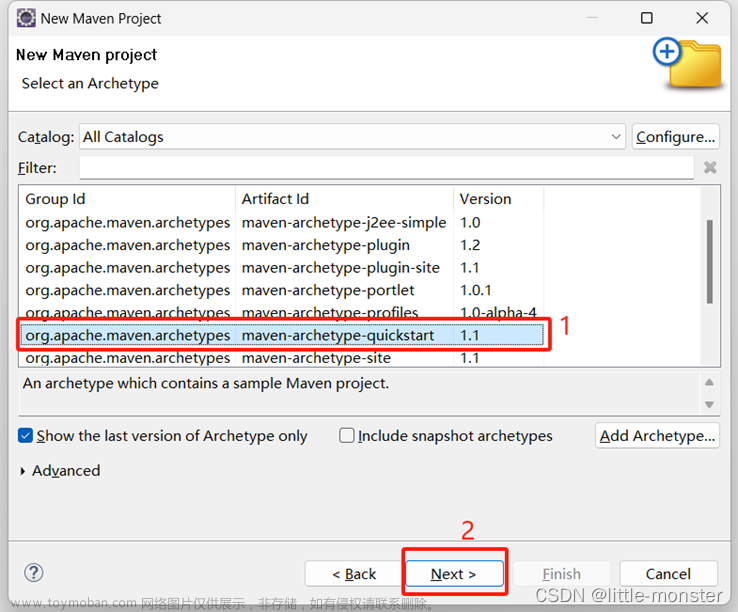
Task: Enable Include snapshot archetypes checkbox
Action: [346, 435]
